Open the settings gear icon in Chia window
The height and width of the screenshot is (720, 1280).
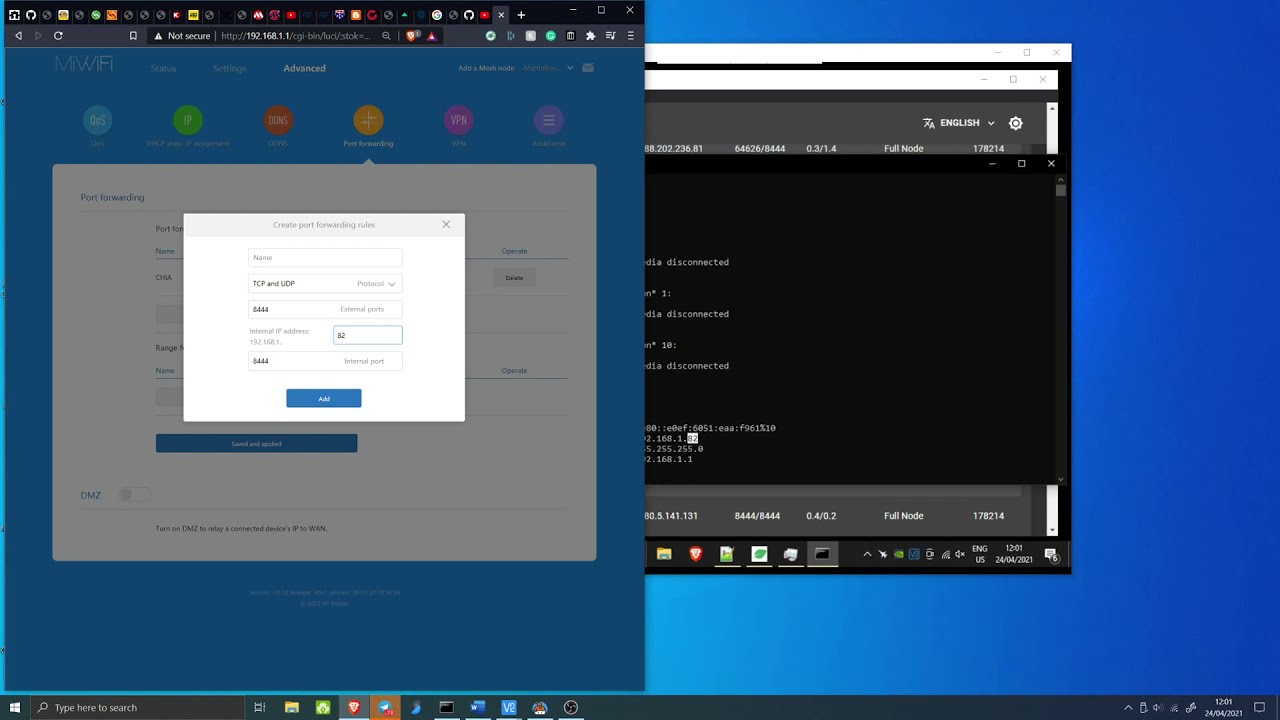[1016, 123]
